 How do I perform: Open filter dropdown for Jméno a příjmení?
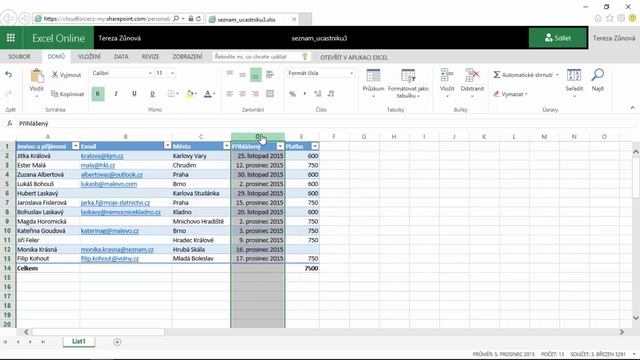pos(76,146)
